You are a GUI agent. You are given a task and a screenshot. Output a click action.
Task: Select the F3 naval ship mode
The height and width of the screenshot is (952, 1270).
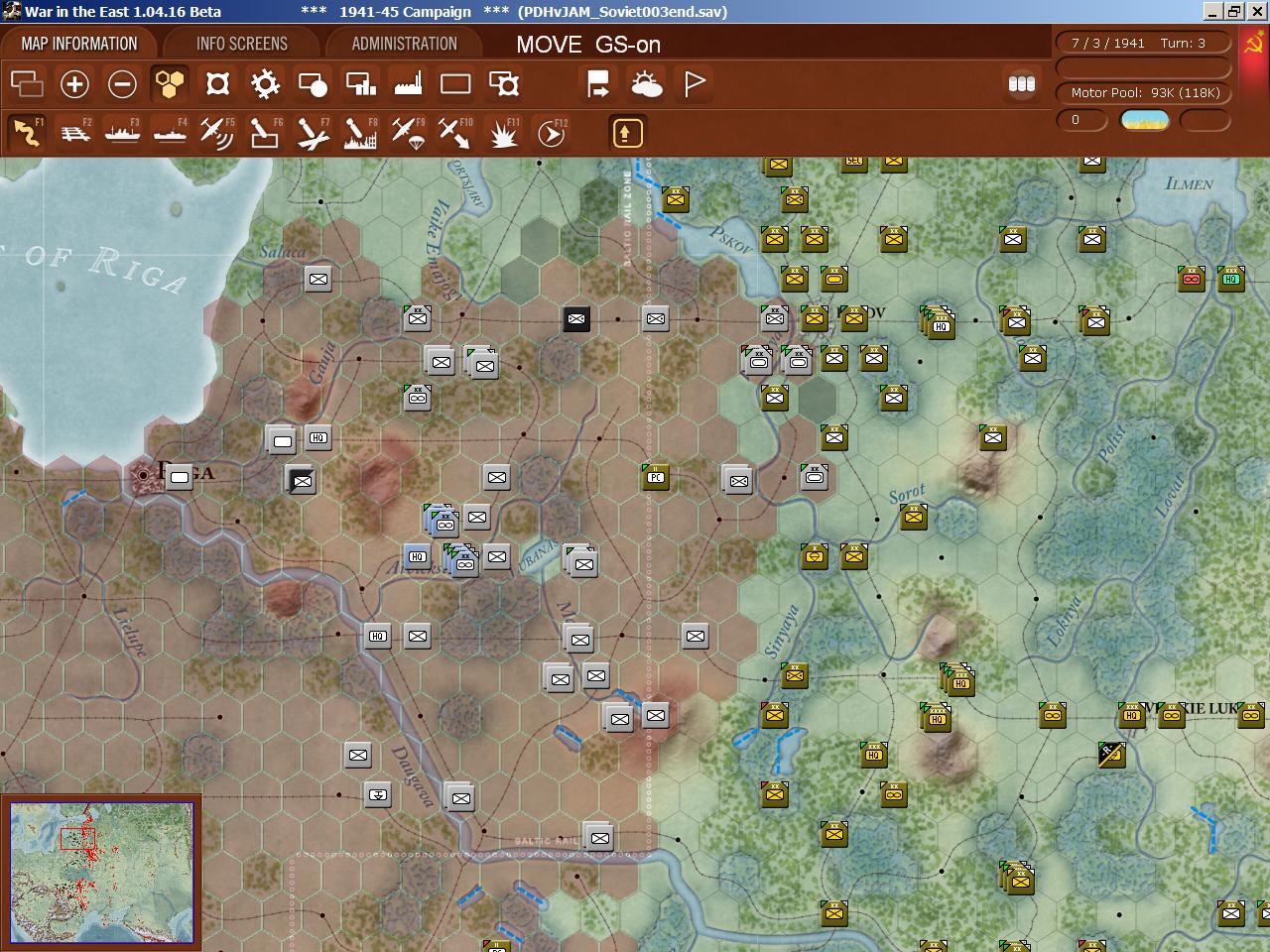coord(122,133)
